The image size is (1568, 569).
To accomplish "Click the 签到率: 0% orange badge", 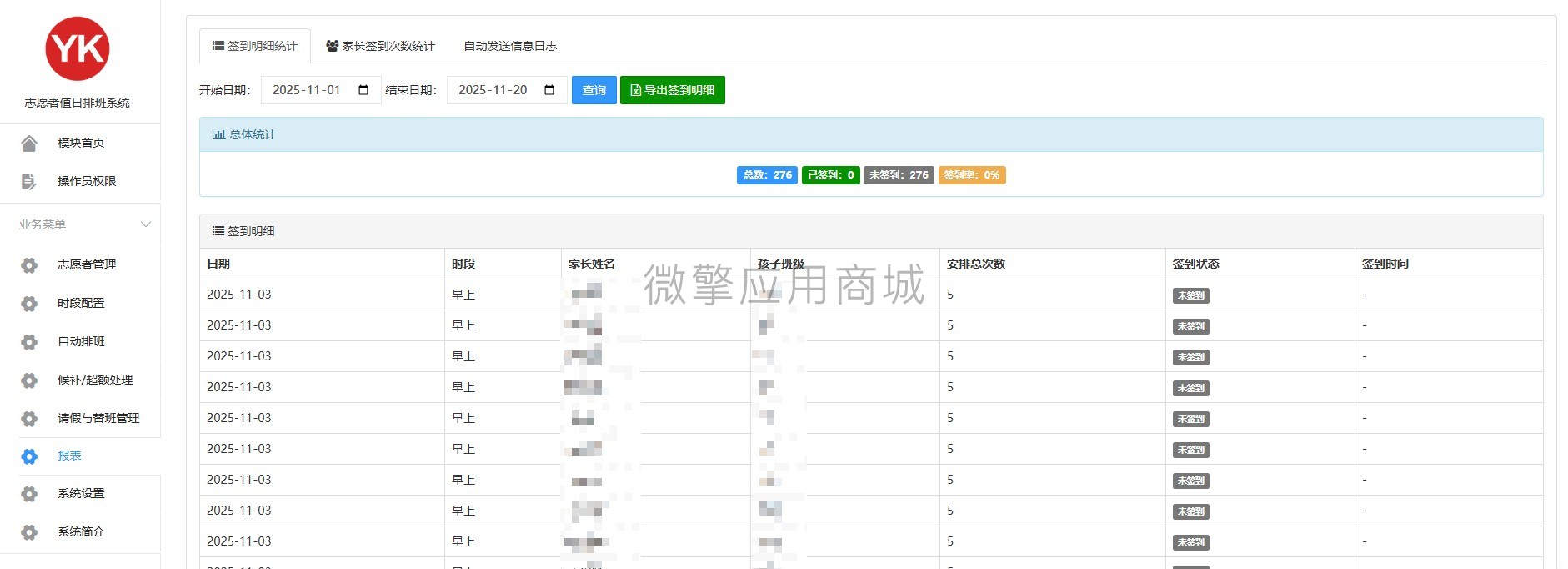I will click(x=972, y=175).
